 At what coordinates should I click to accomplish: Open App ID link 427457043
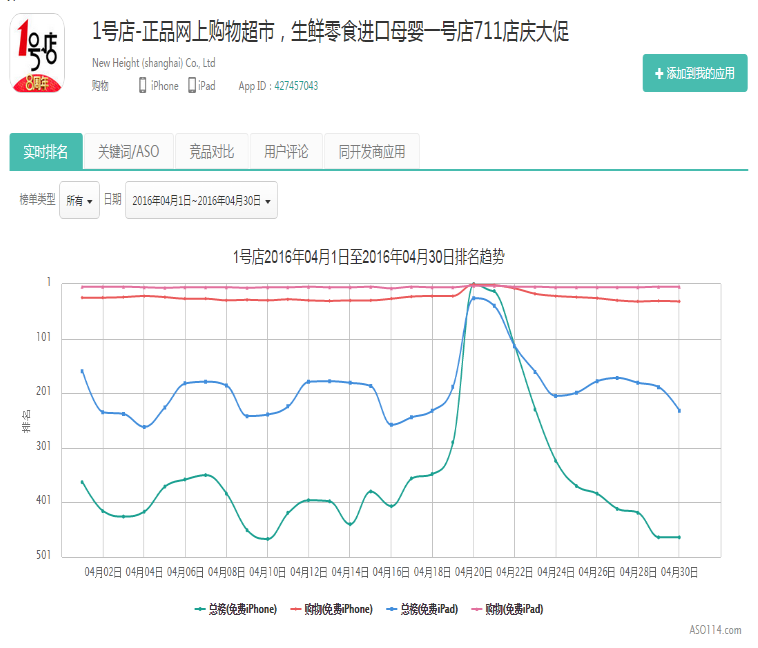click(296, 86)
